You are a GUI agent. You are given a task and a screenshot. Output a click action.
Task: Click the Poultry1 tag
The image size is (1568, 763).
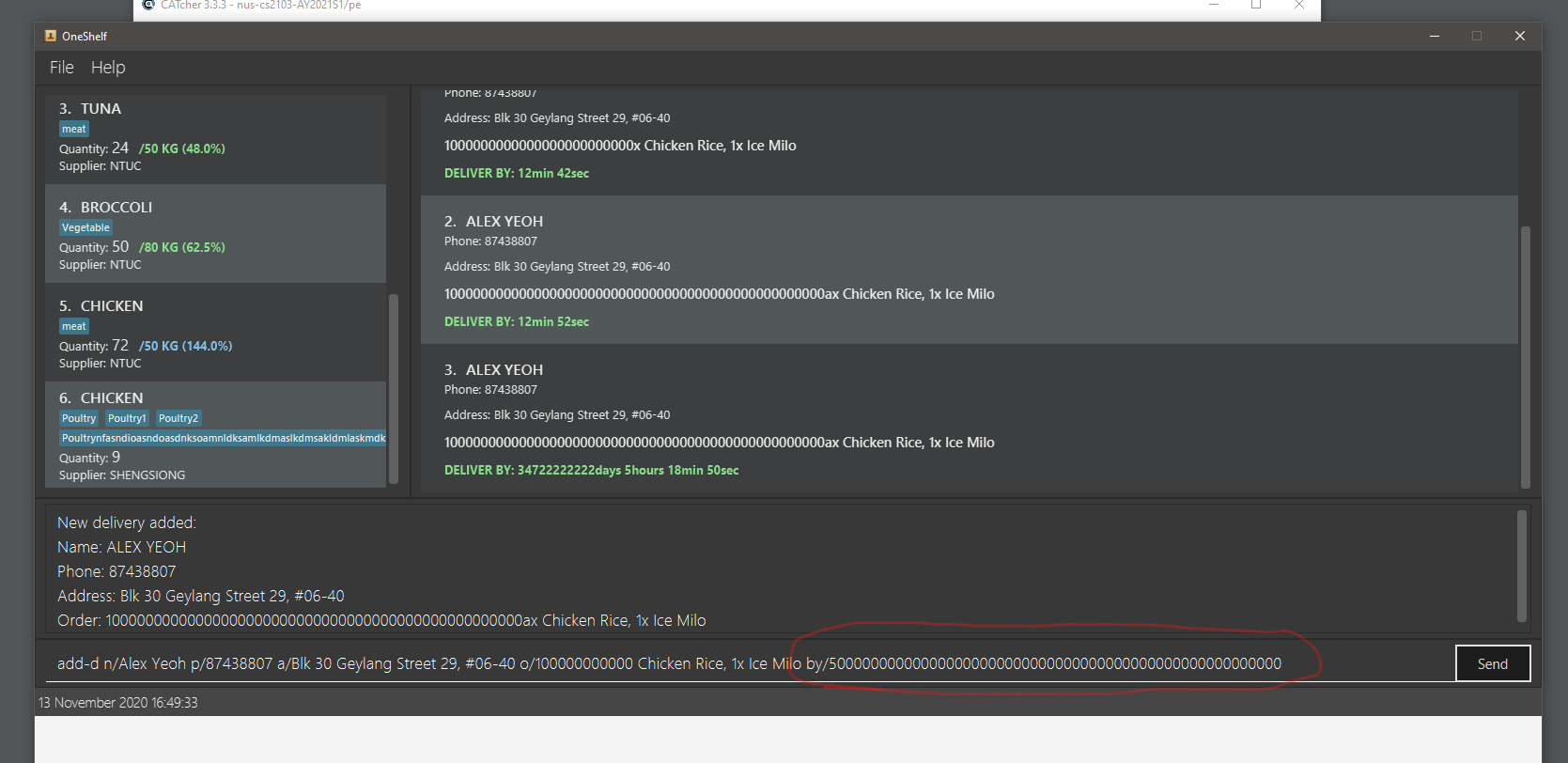[x=127, y=418]
